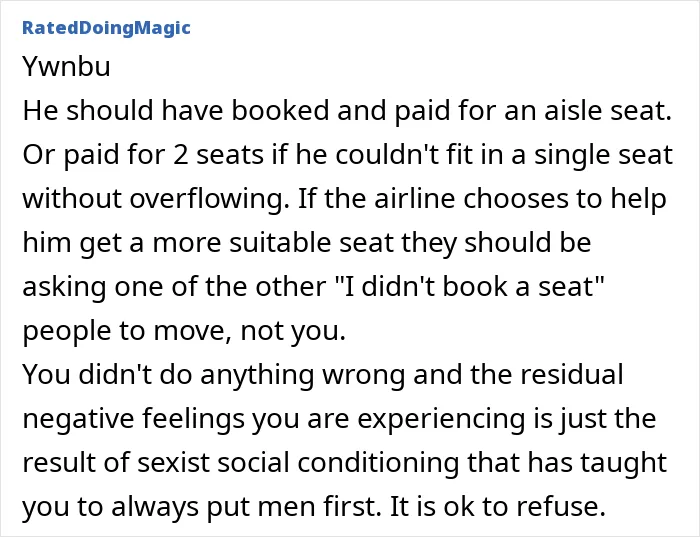Click the phrase aisle seat
Viewport: 700px width, 537px height.
coord(608,110)
